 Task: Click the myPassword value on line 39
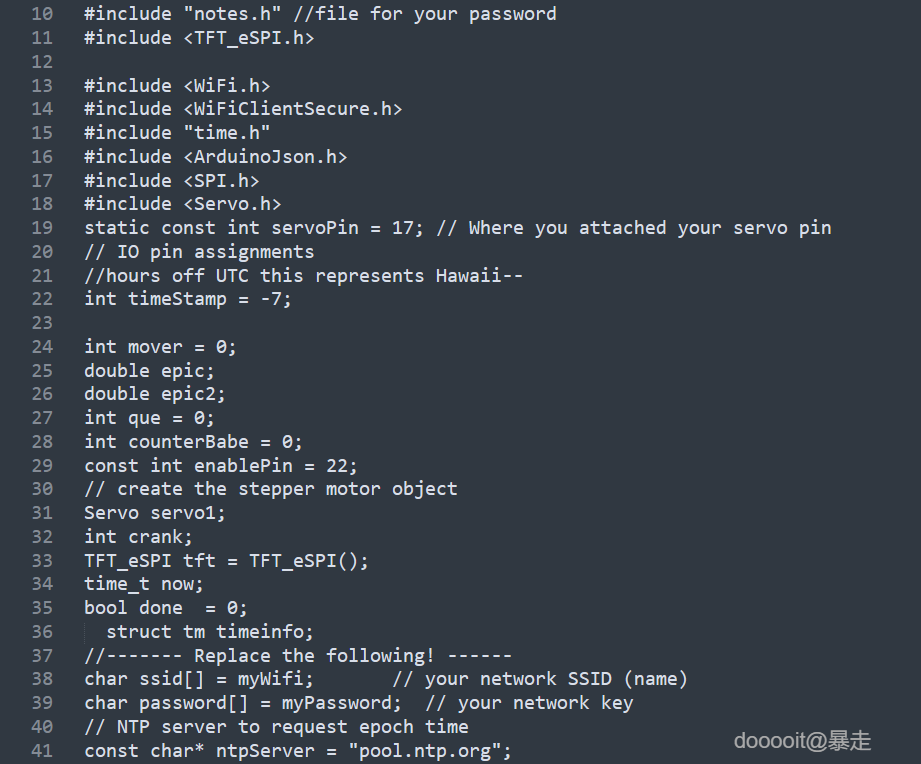click(x=336, y=703)
